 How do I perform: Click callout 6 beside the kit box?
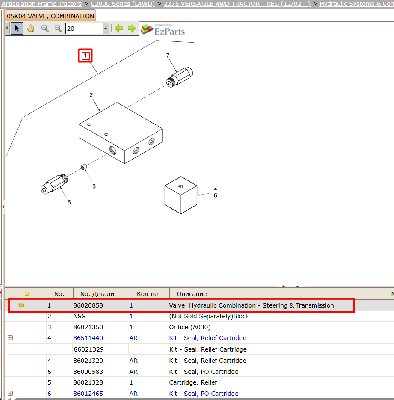click(x=215, y=195)
